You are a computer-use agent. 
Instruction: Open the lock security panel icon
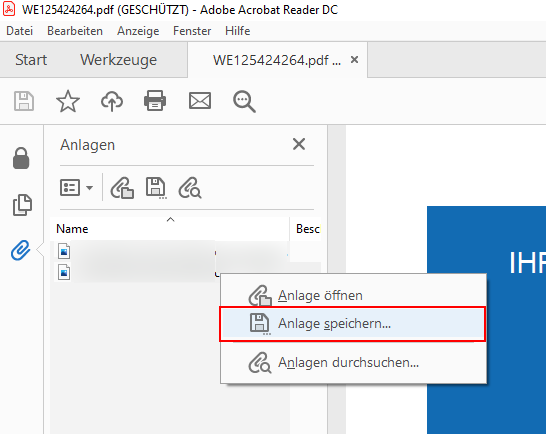click(x=21, y=158)
